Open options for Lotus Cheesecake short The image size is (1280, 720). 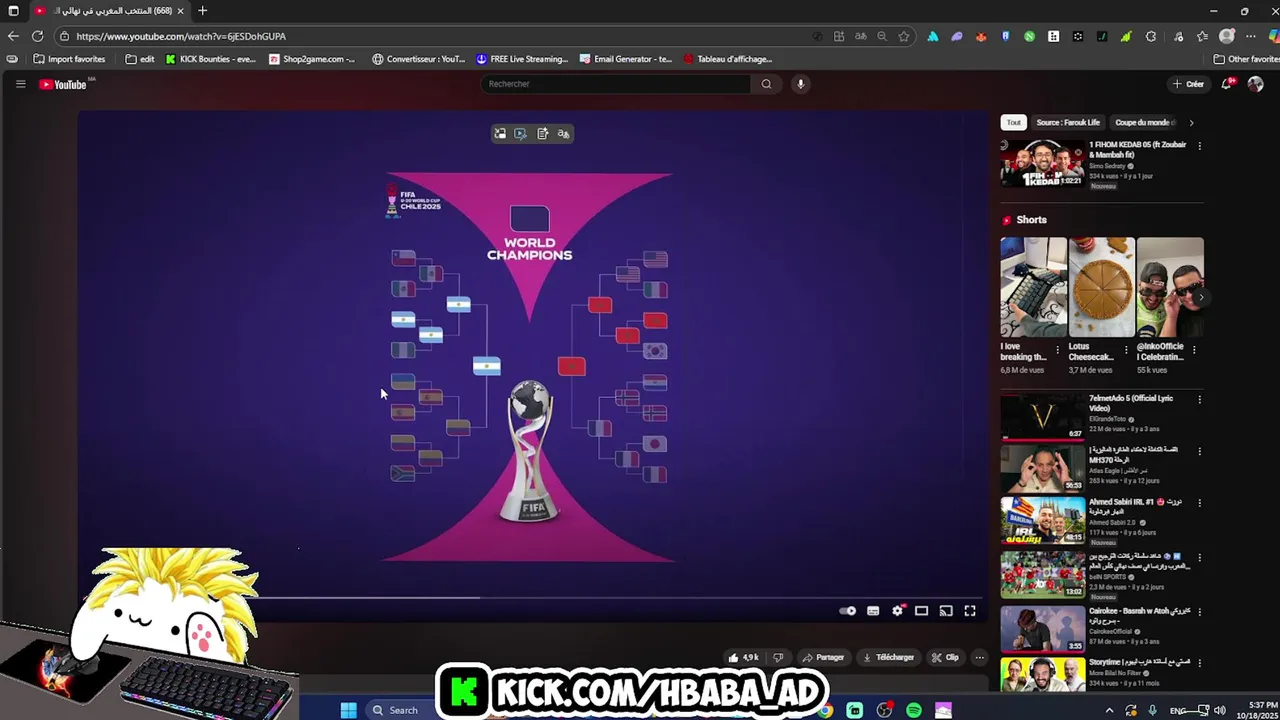coord(1126,350)
